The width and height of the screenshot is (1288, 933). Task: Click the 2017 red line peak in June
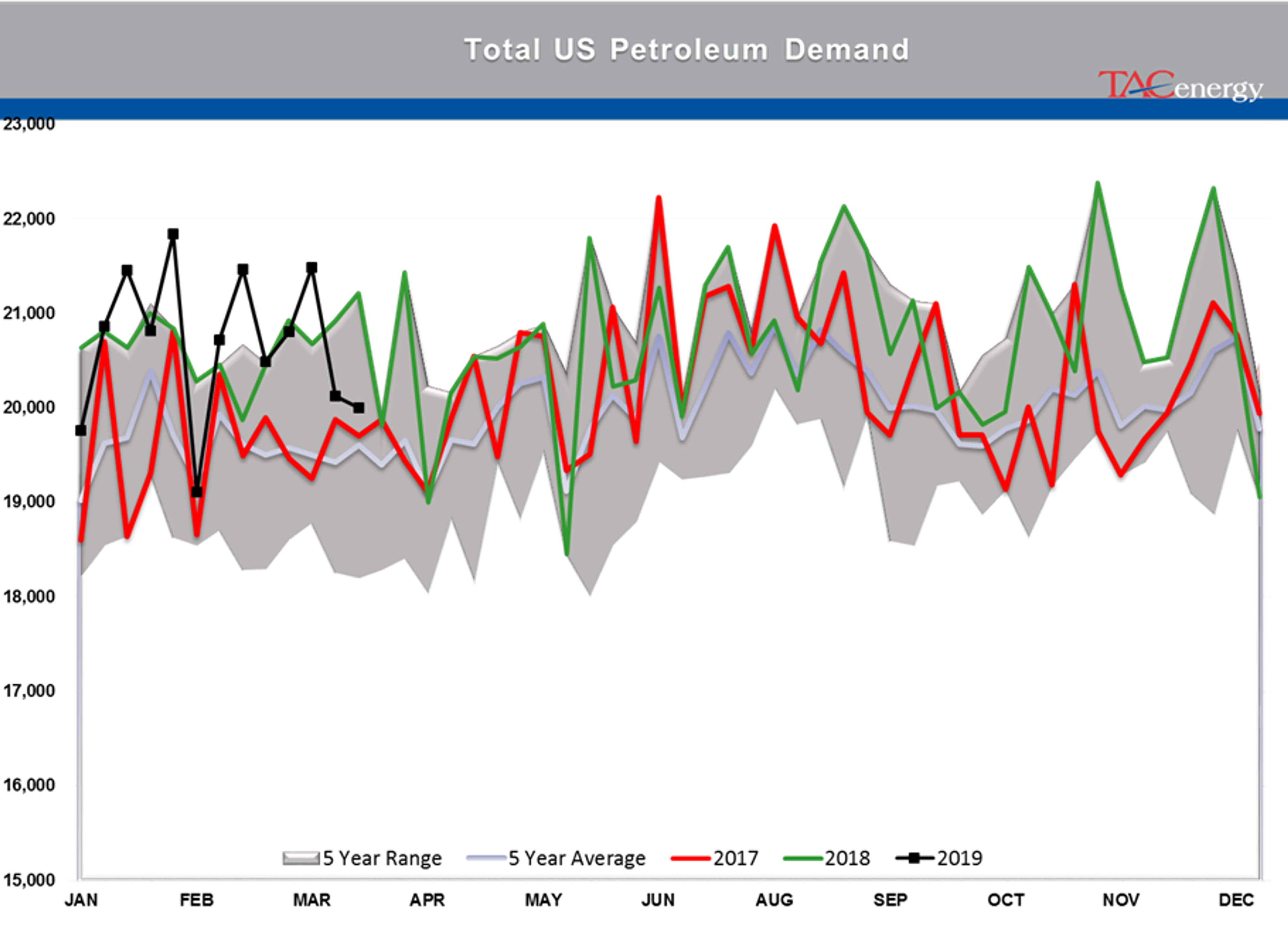click(x=659, y=198)
